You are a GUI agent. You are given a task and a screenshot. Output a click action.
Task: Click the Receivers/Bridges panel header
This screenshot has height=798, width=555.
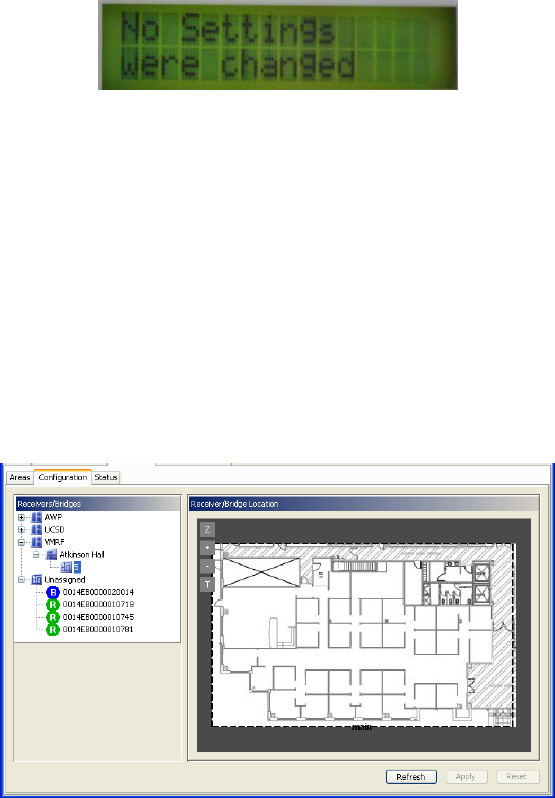coord(98,504)
